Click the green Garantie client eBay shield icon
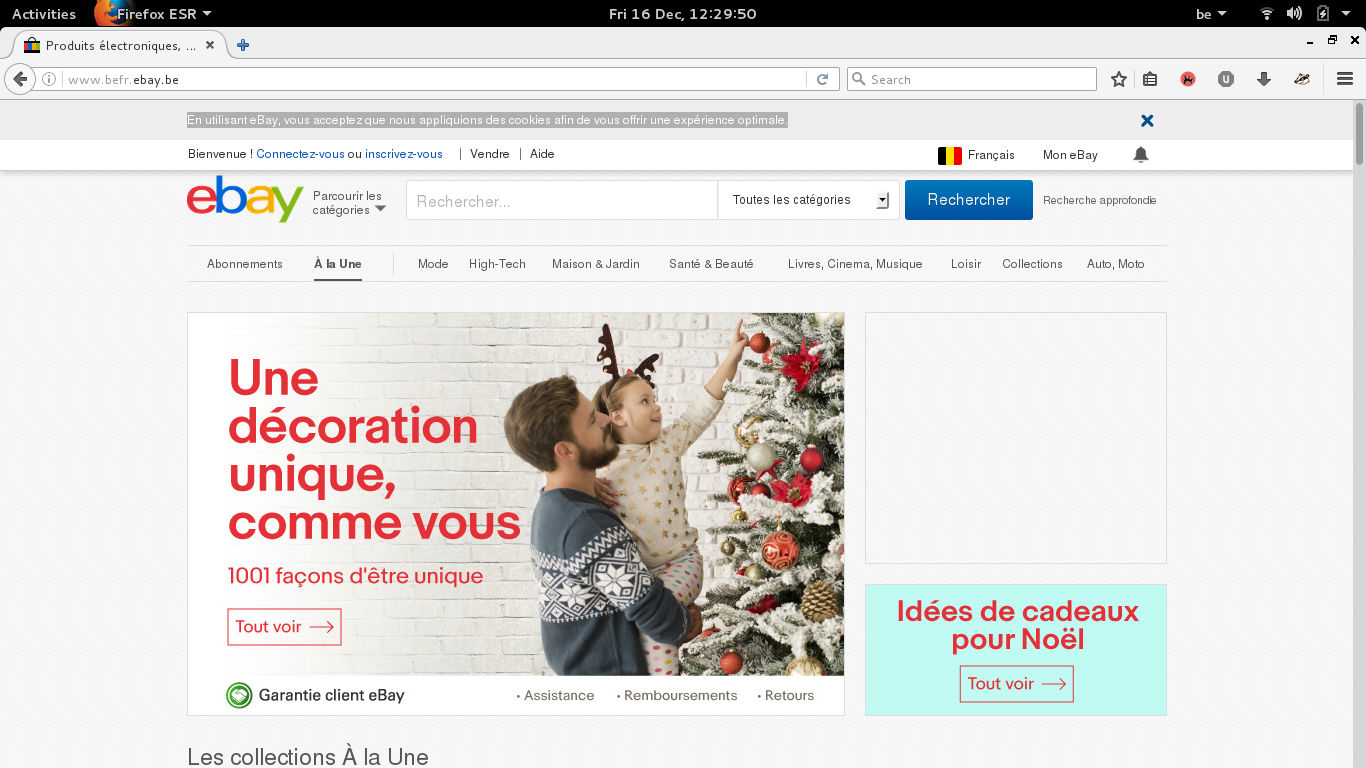 point(239,694)
